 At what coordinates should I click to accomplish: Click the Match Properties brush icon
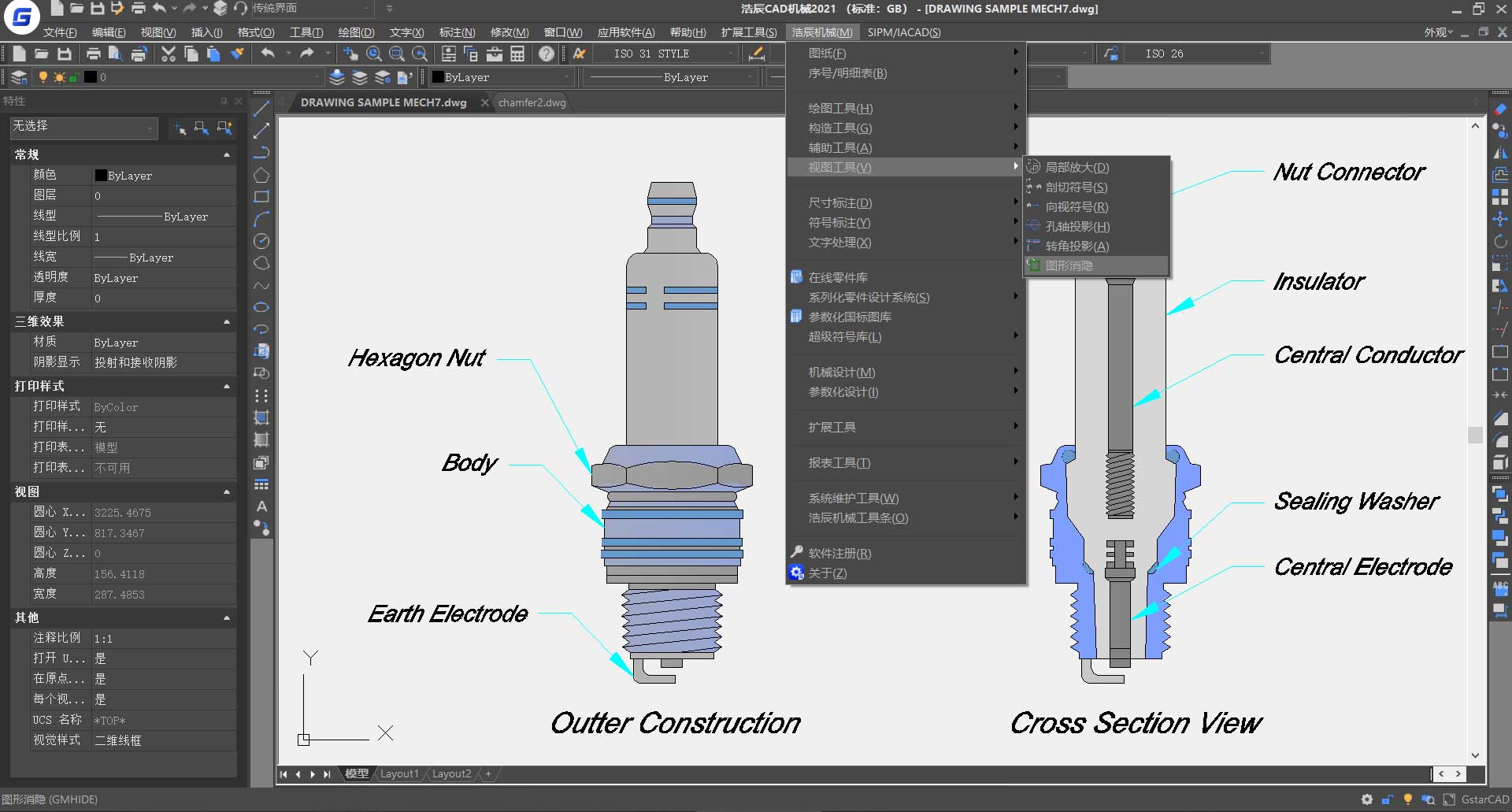(x=237, y=54)
